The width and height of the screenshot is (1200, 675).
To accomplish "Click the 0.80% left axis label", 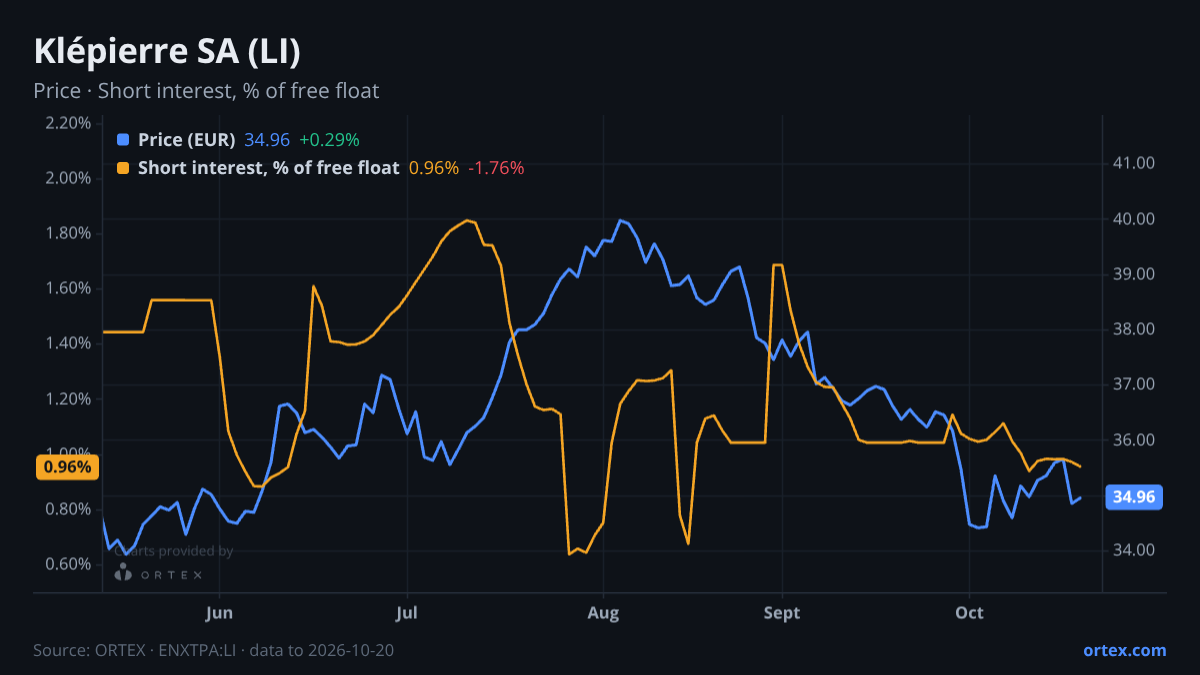I will [68, 509].
